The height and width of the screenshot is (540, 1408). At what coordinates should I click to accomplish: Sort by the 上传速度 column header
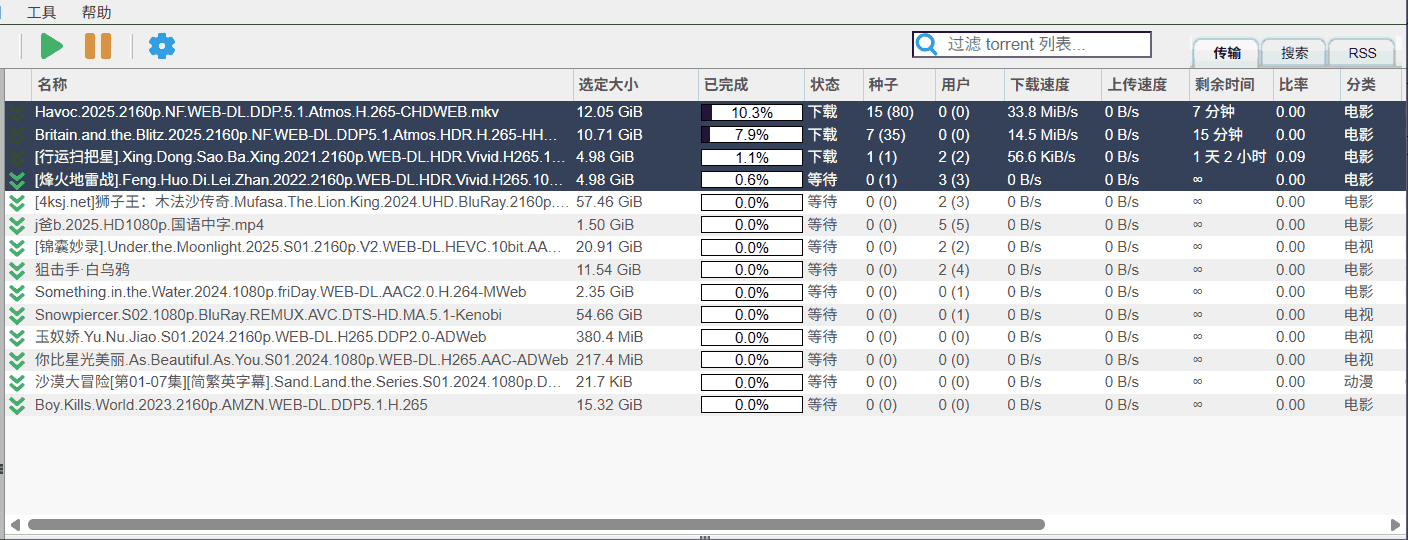pyautogui.click(x=1144, y=85)
